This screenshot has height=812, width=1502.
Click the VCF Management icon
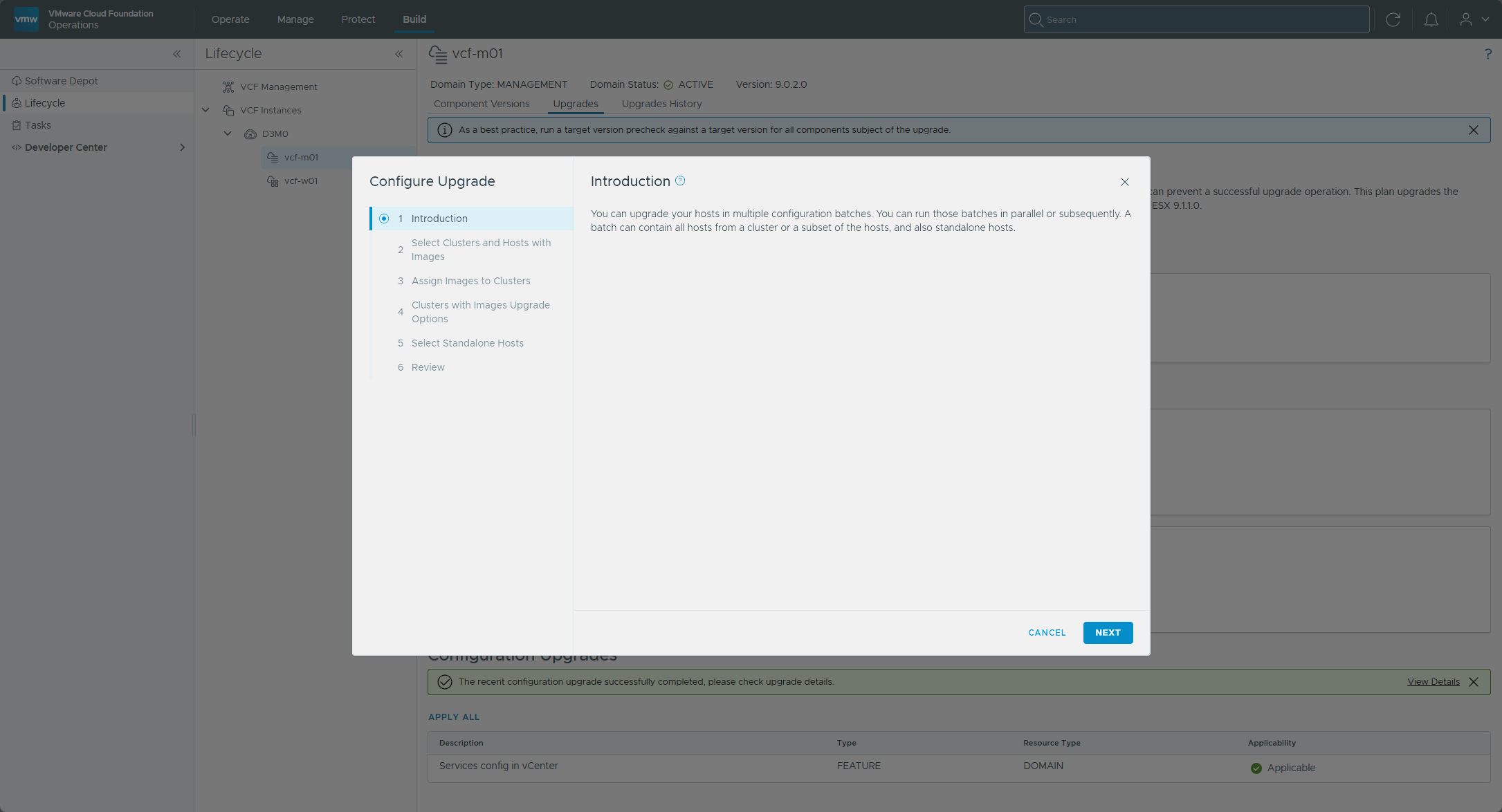[x=228, y=86]
